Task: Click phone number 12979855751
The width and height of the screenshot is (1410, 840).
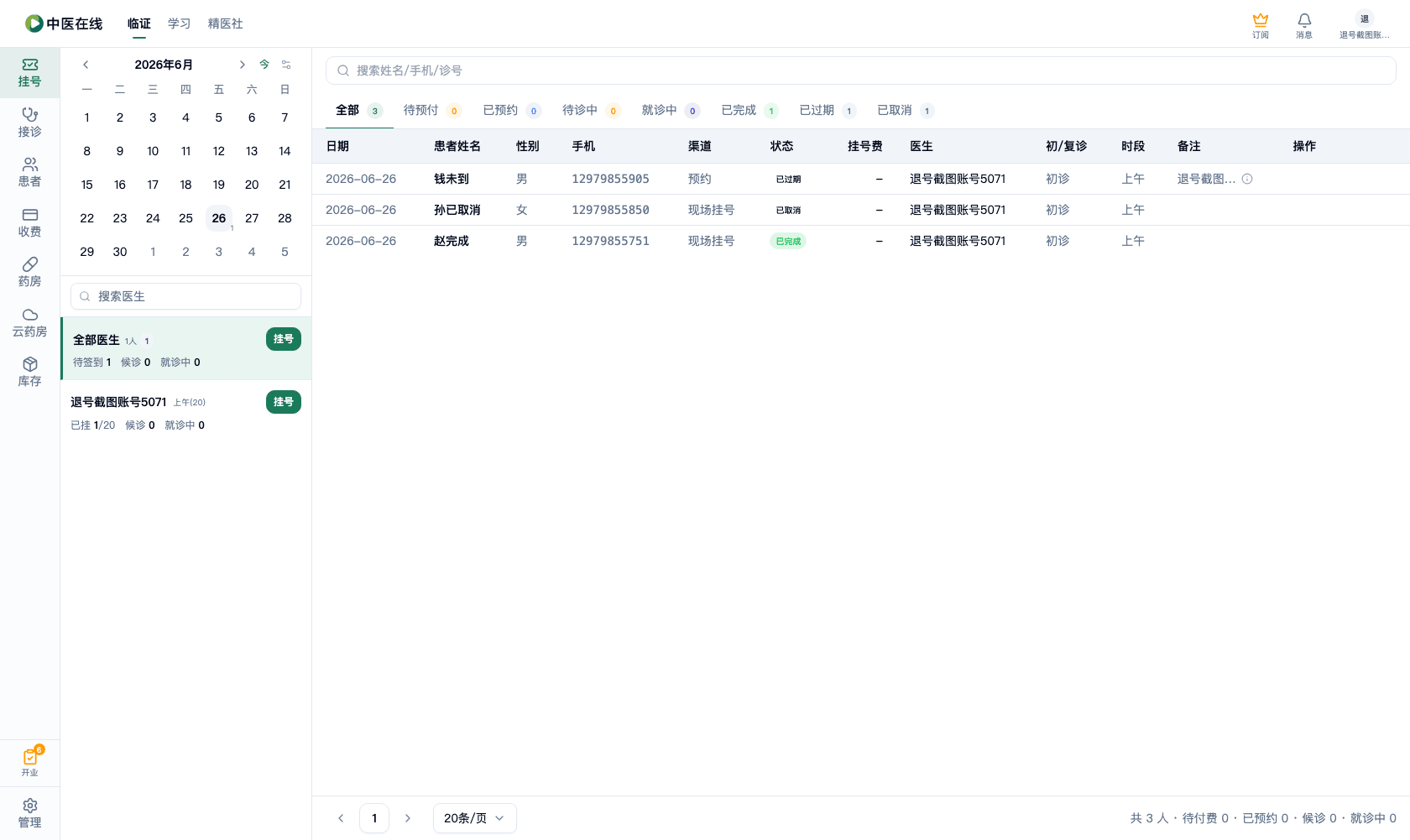Action: click(610, 241)
